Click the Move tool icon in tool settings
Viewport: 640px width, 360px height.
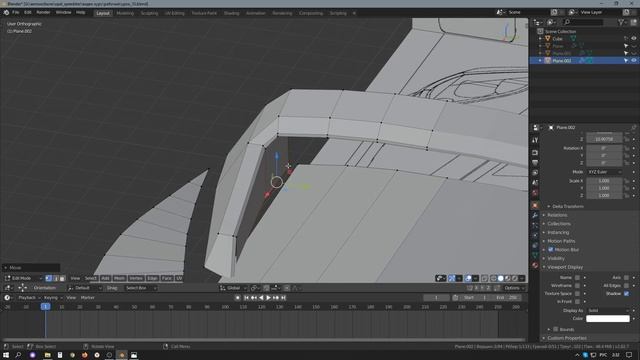22,288
